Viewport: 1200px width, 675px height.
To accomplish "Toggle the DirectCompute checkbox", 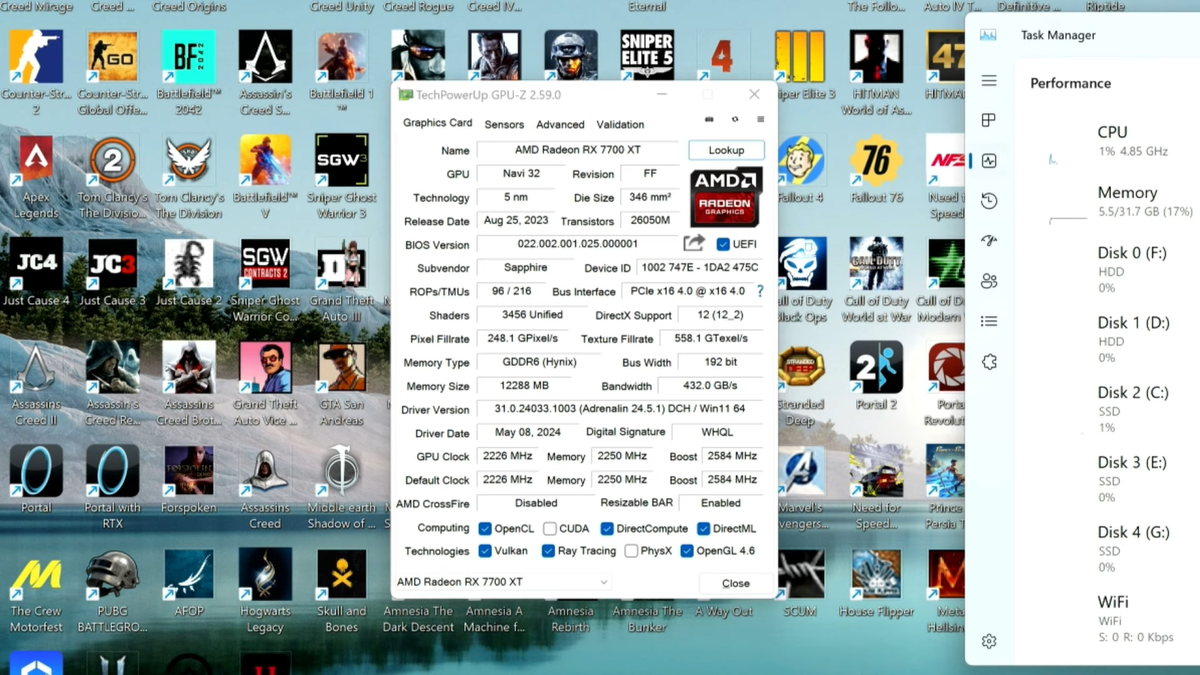I will pos(607,528).
